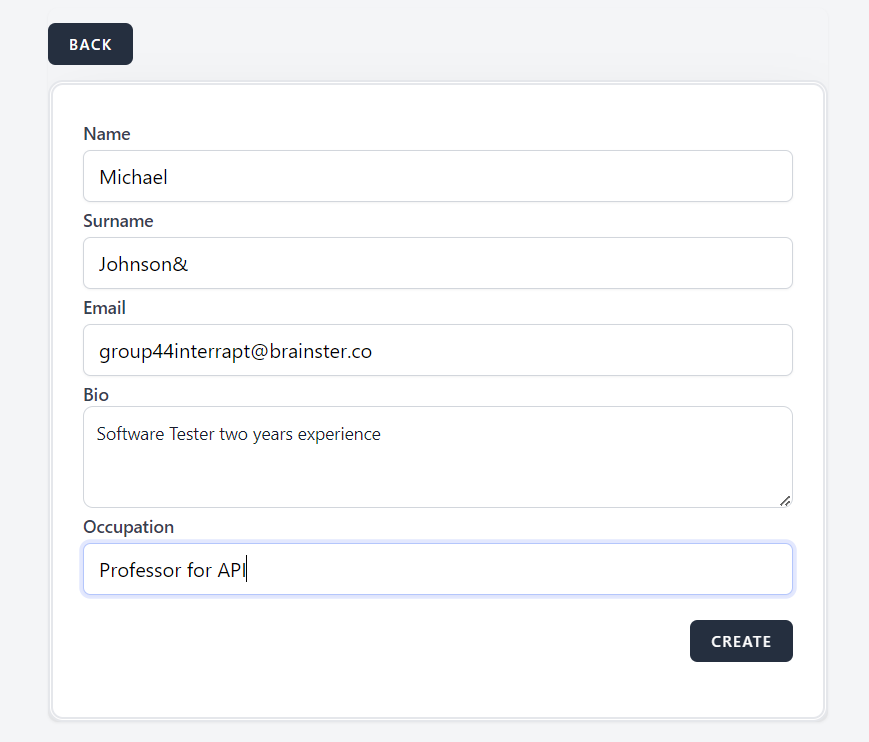Screen dimensions: 869x742
Task: Place cursor on the text "Michael"
Action: click(133, 178)
